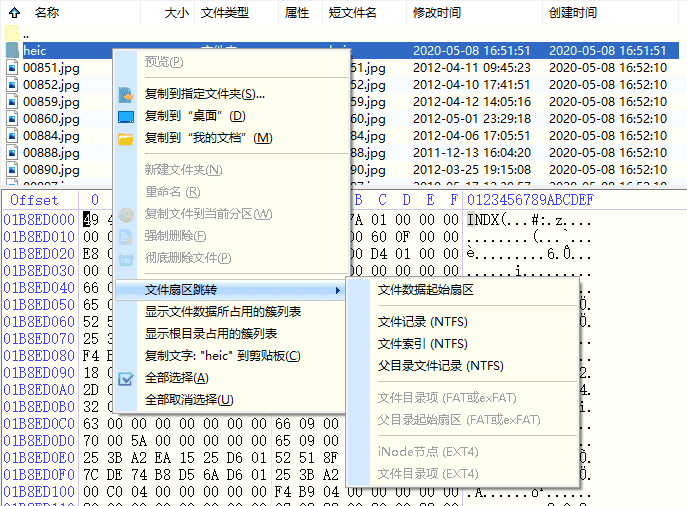Click the up-arrow parent folder icon
Viewport: 687px width, 506px height.
(x=13, y=13)
